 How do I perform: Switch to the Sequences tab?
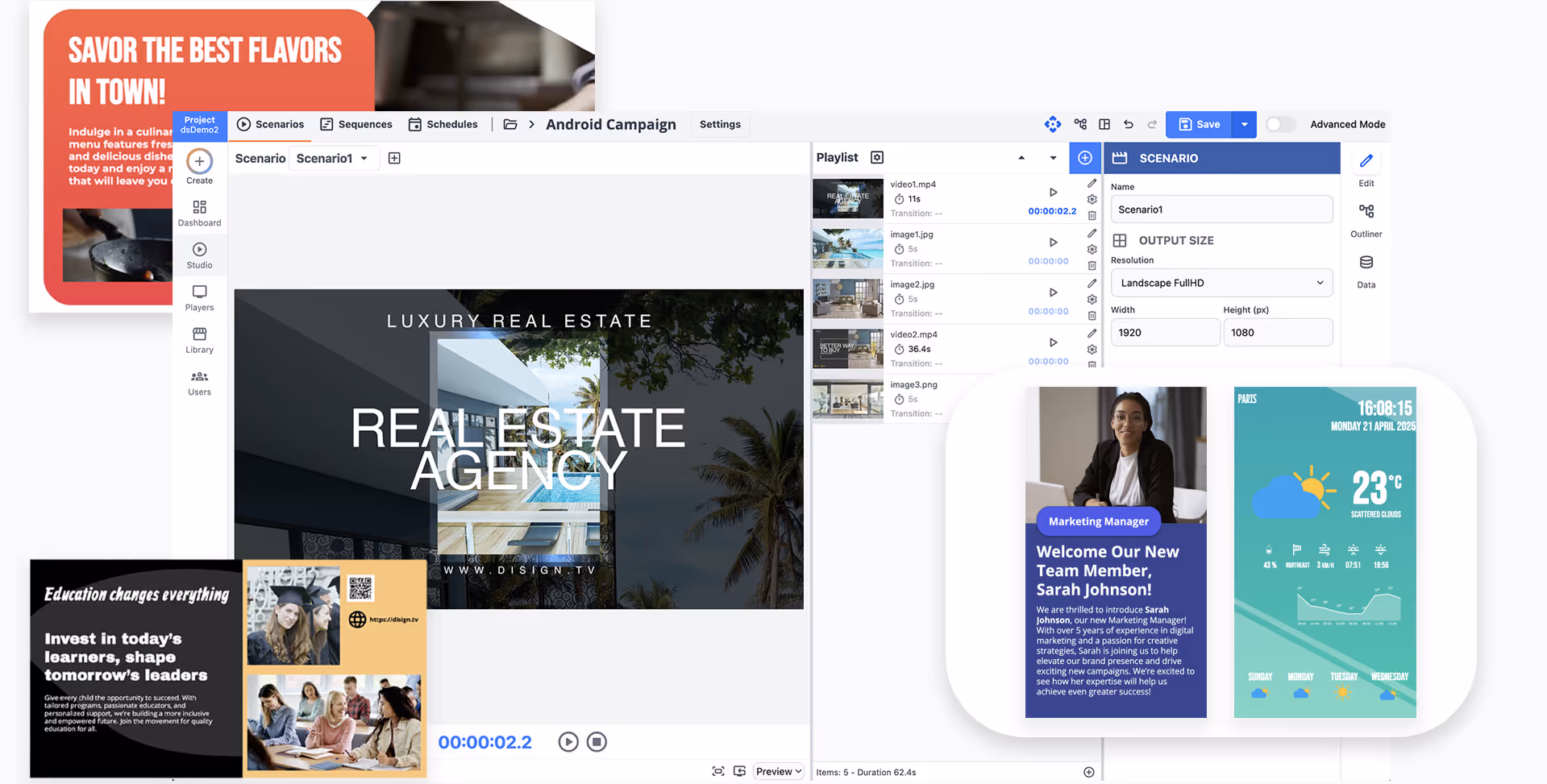(x=356, y=124)
